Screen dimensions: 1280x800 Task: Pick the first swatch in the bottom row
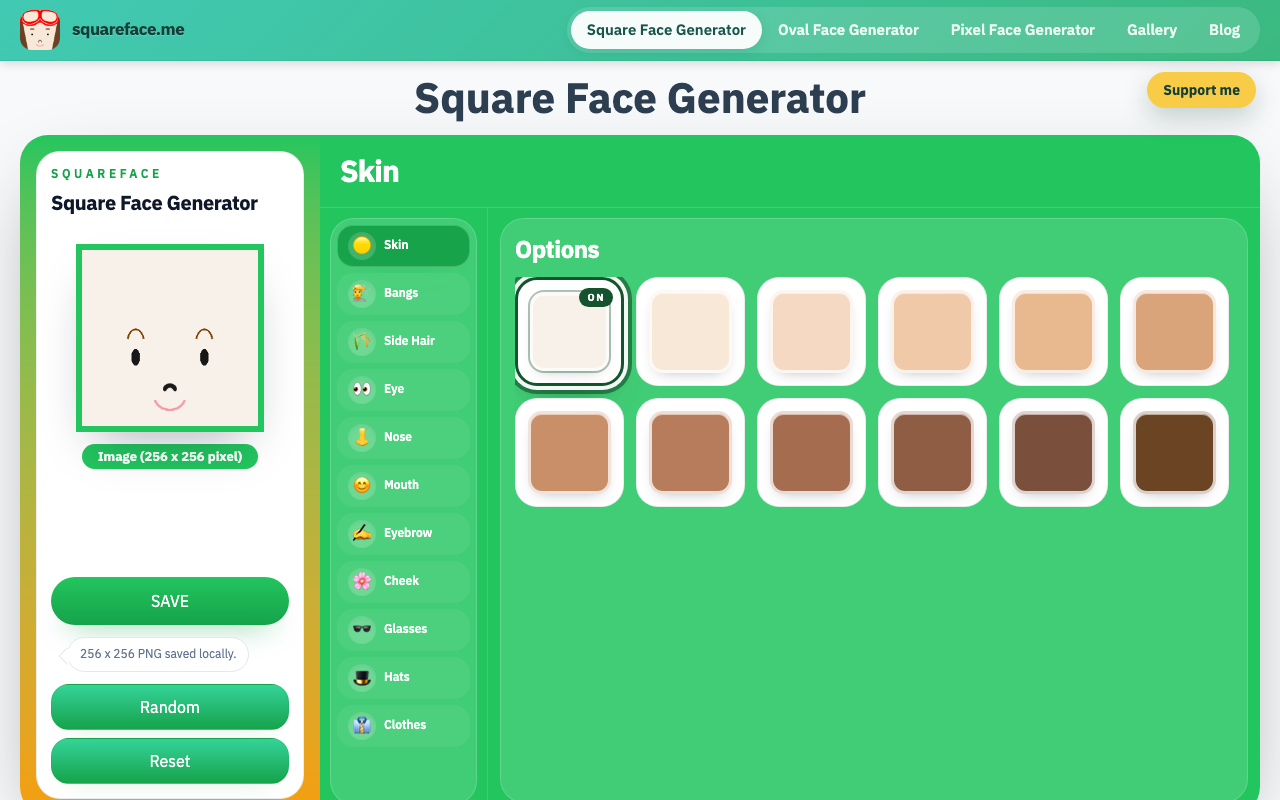[x=570, y=453]
